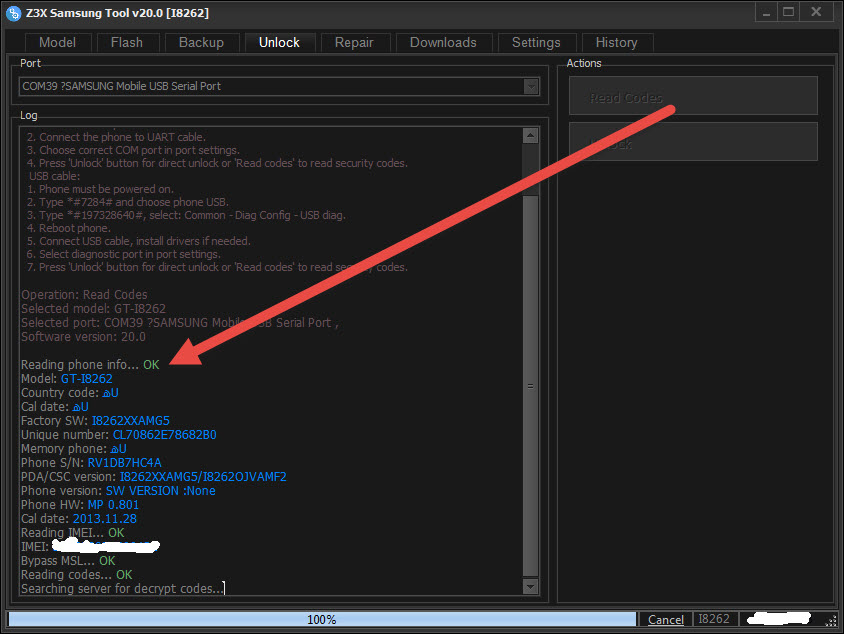844x634 pixels.
Task: Click the window resize grip icon
Action: 831,621
